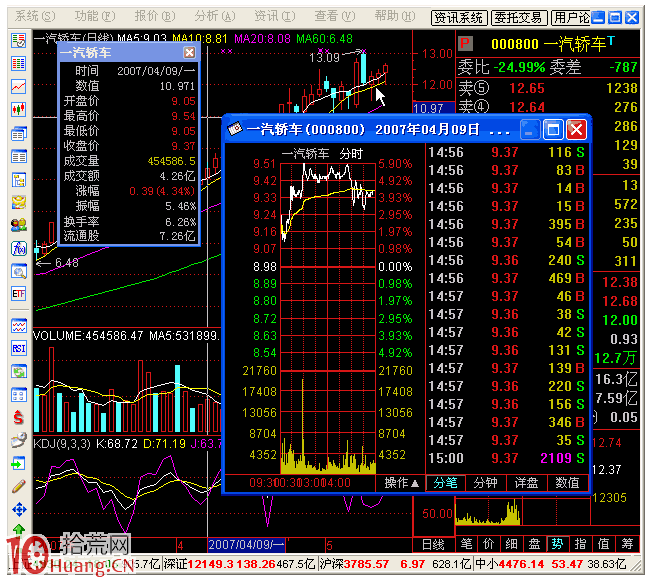This screenshot has width=662, height=585.
Task: Open the two-person user community icon
Action: coord(19,225)
